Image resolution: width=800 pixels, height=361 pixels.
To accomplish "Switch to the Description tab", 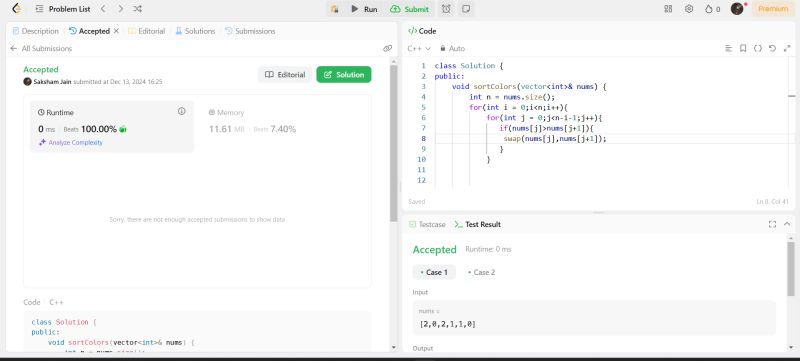I will 36,31.
